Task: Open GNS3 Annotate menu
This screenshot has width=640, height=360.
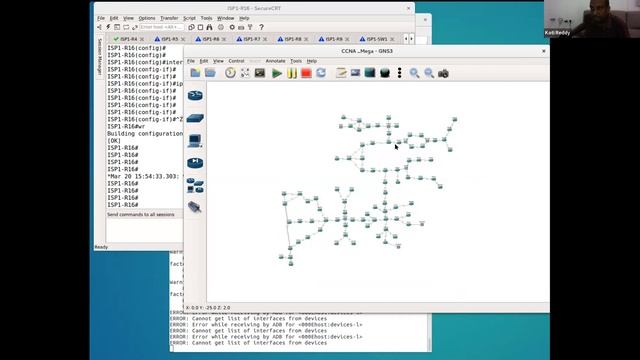Action: point(276,61)
